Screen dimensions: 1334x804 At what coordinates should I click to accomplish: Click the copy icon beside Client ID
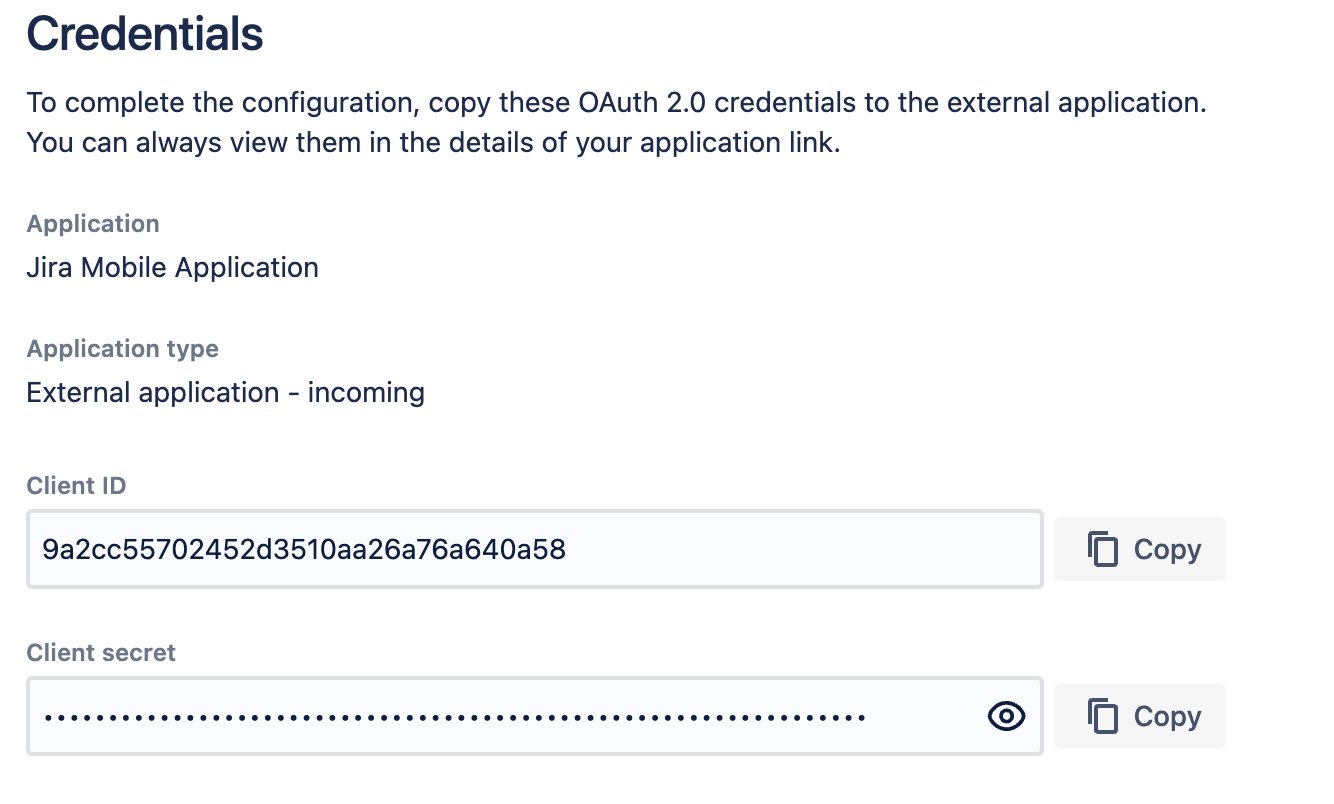[1102, 550]
